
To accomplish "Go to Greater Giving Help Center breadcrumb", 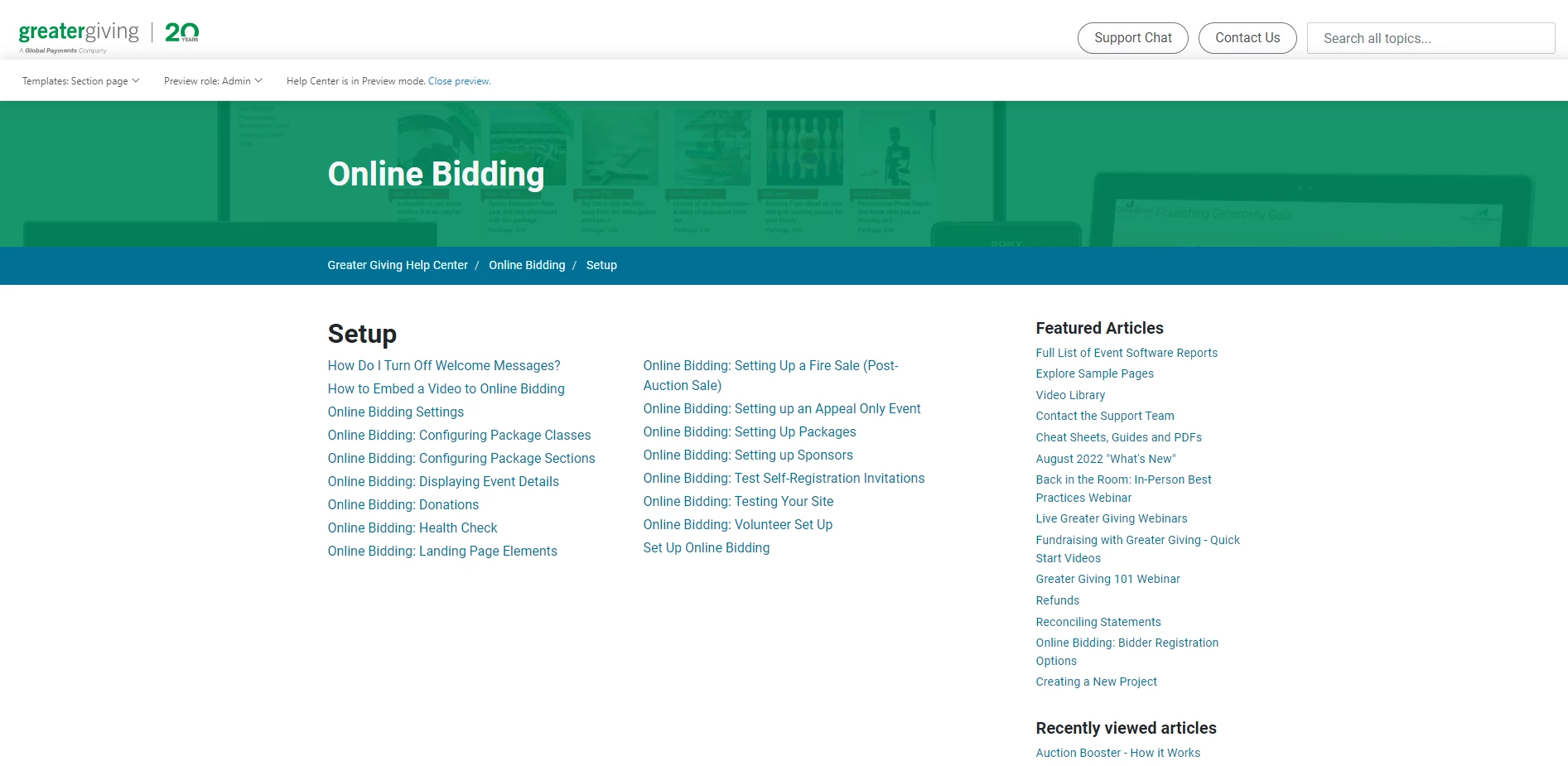I will [x=398, y=265].
